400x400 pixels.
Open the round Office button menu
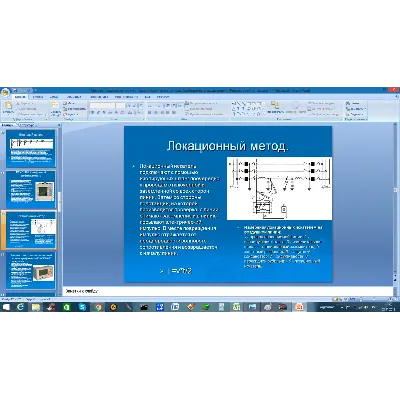[x=5, y=92]
